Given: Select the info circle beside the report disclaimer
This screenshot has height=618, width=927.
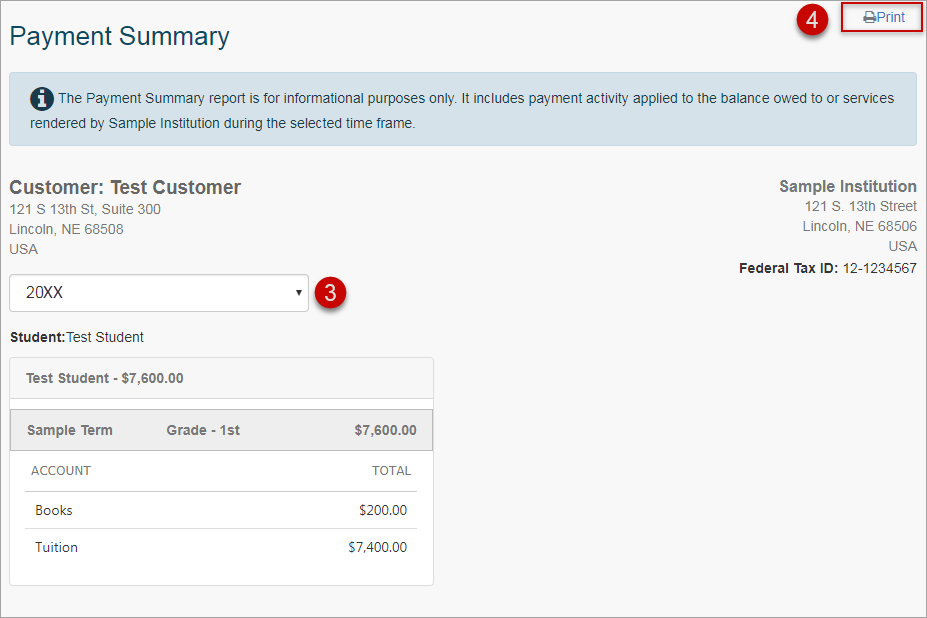Looking at the screenshot, I should (x=41, y=98).
